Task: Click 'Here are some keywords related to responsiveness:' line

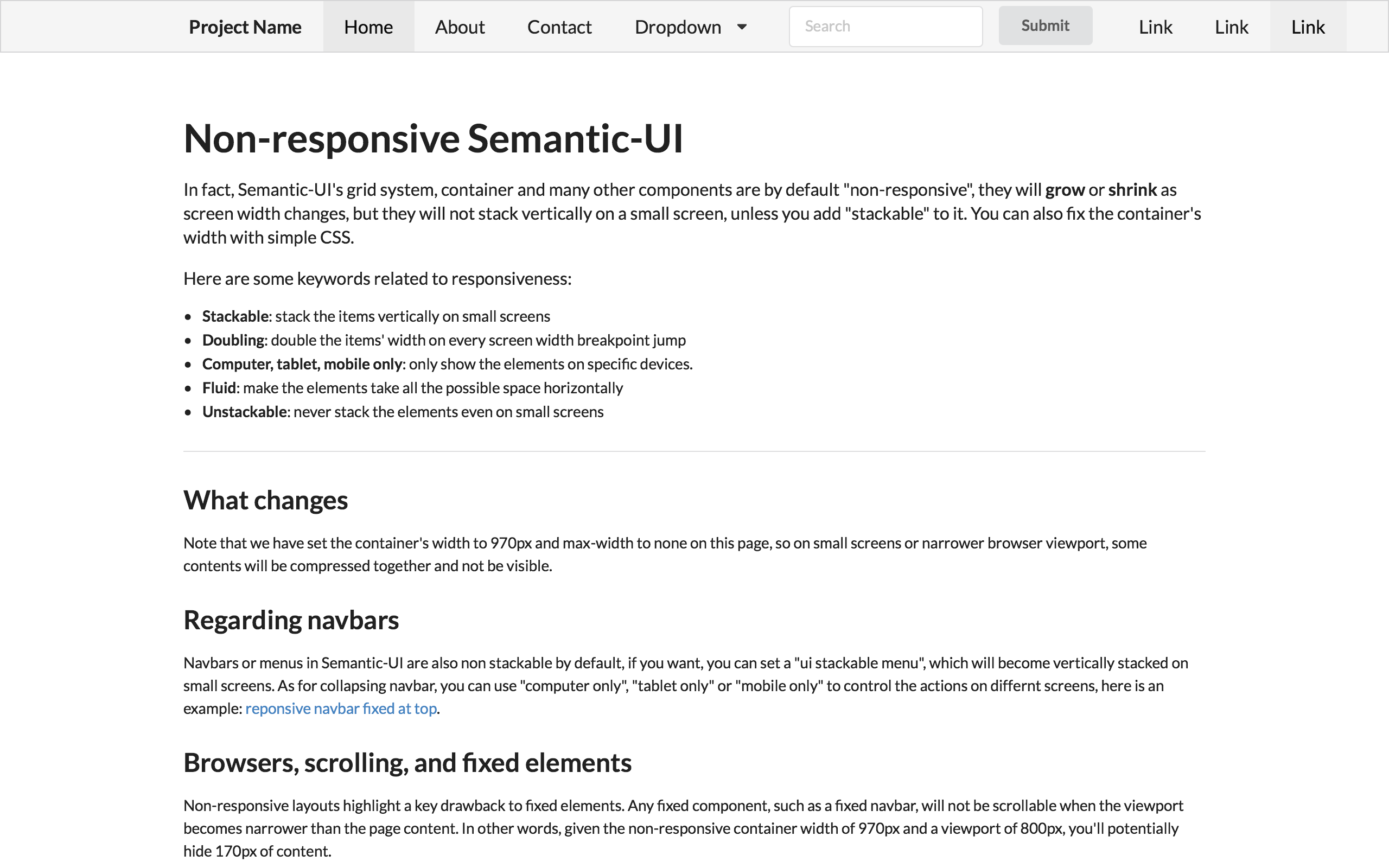Action: tap(378, 278)
